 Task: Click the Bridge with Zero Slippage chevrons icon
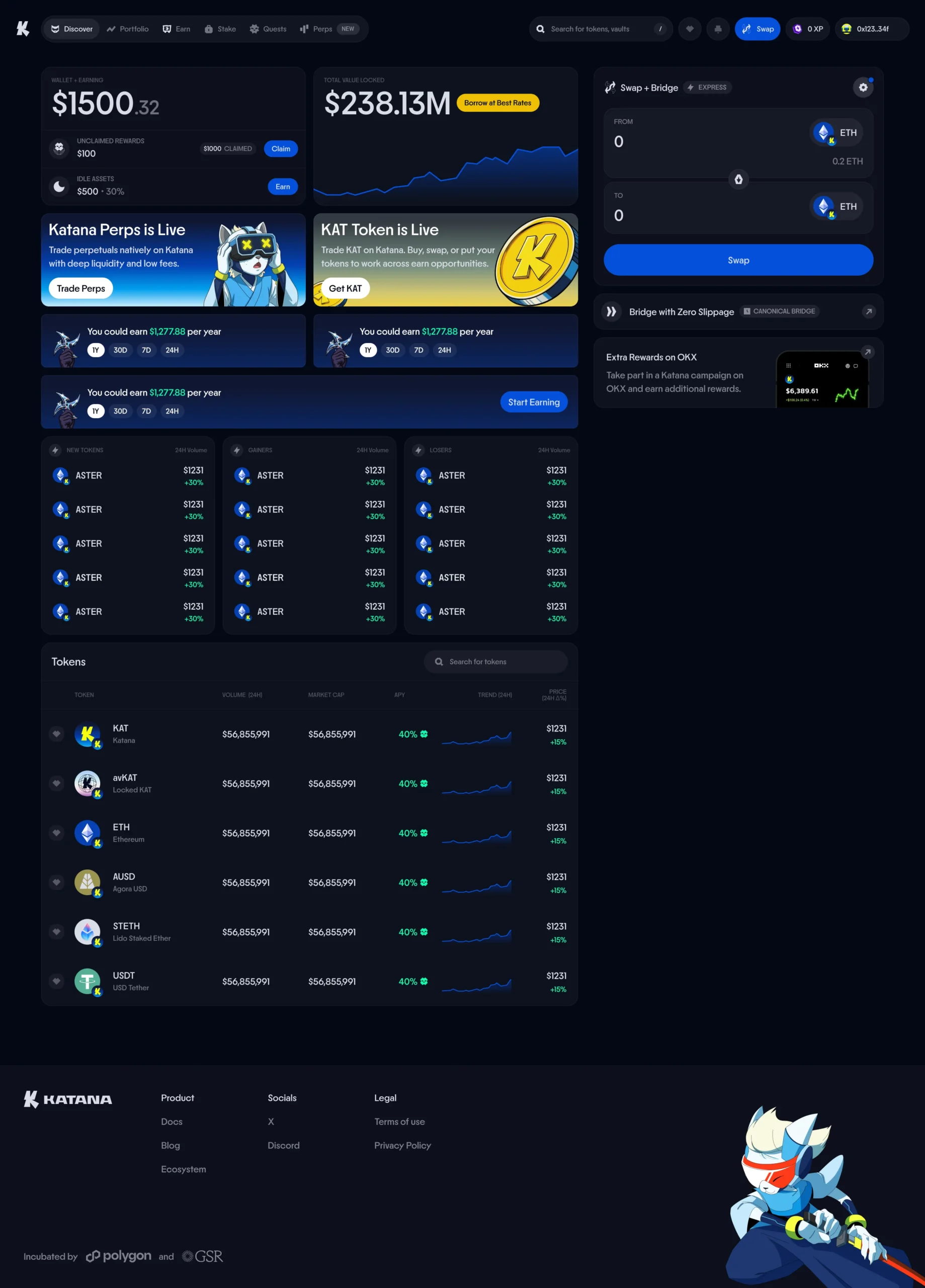pyautogui.click(x=611, y=311)
